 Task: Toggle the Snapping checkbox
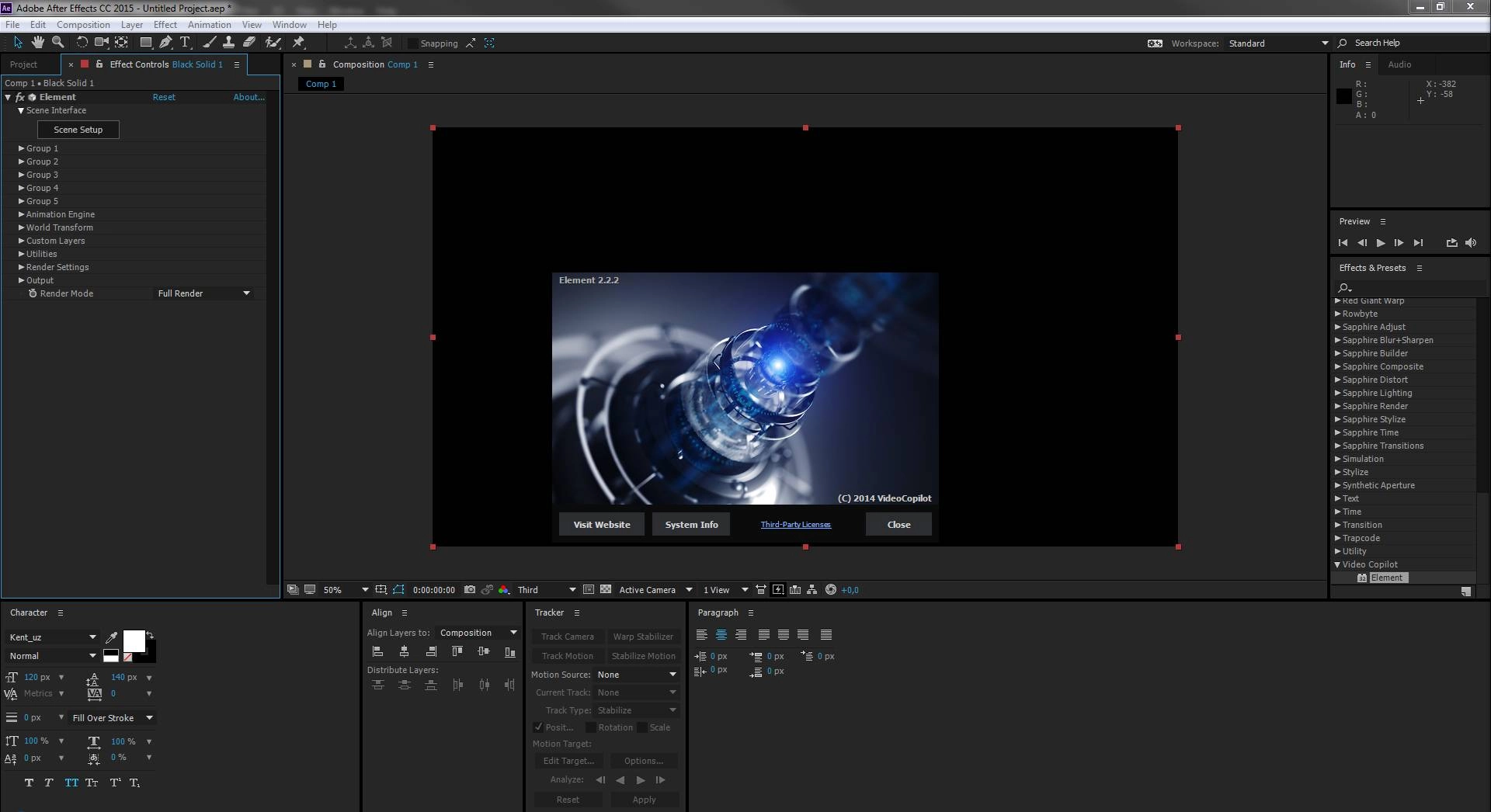click(413, 43)
